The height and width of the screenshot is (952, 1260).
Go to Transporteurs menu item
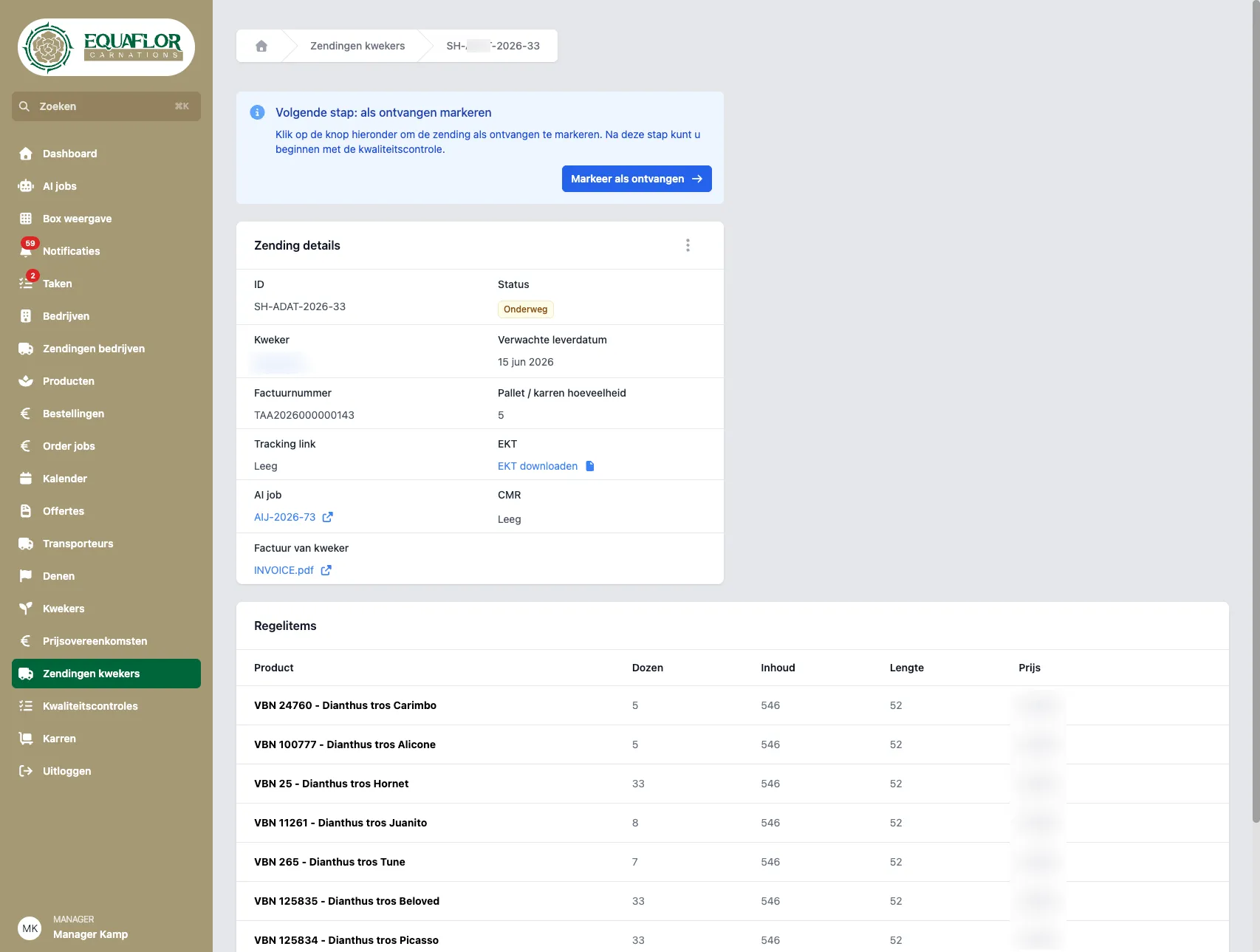tap(106, 544)
